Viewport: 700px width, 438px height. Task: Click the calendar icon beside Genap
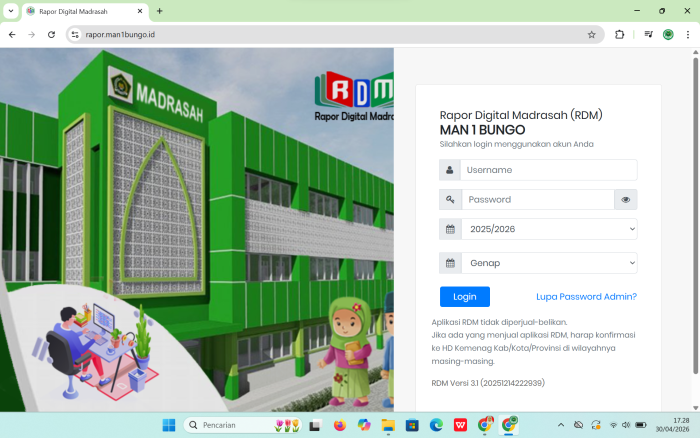(450, 263)
